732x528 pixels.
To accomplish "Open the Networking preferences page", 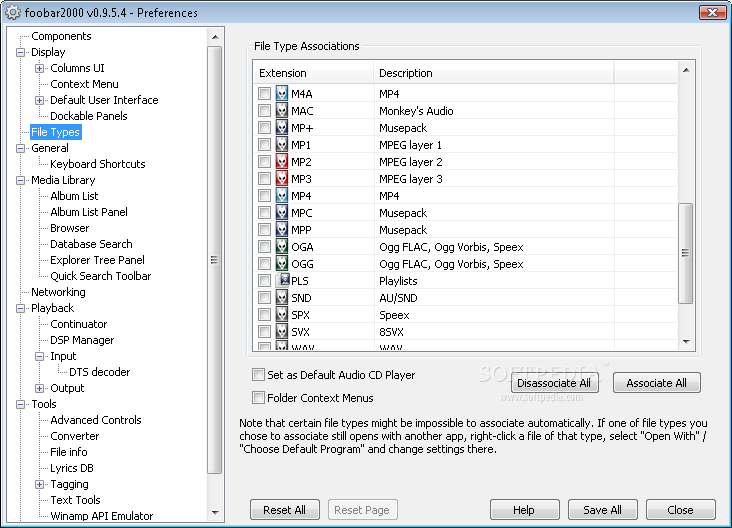I will [x=58, y=292].
